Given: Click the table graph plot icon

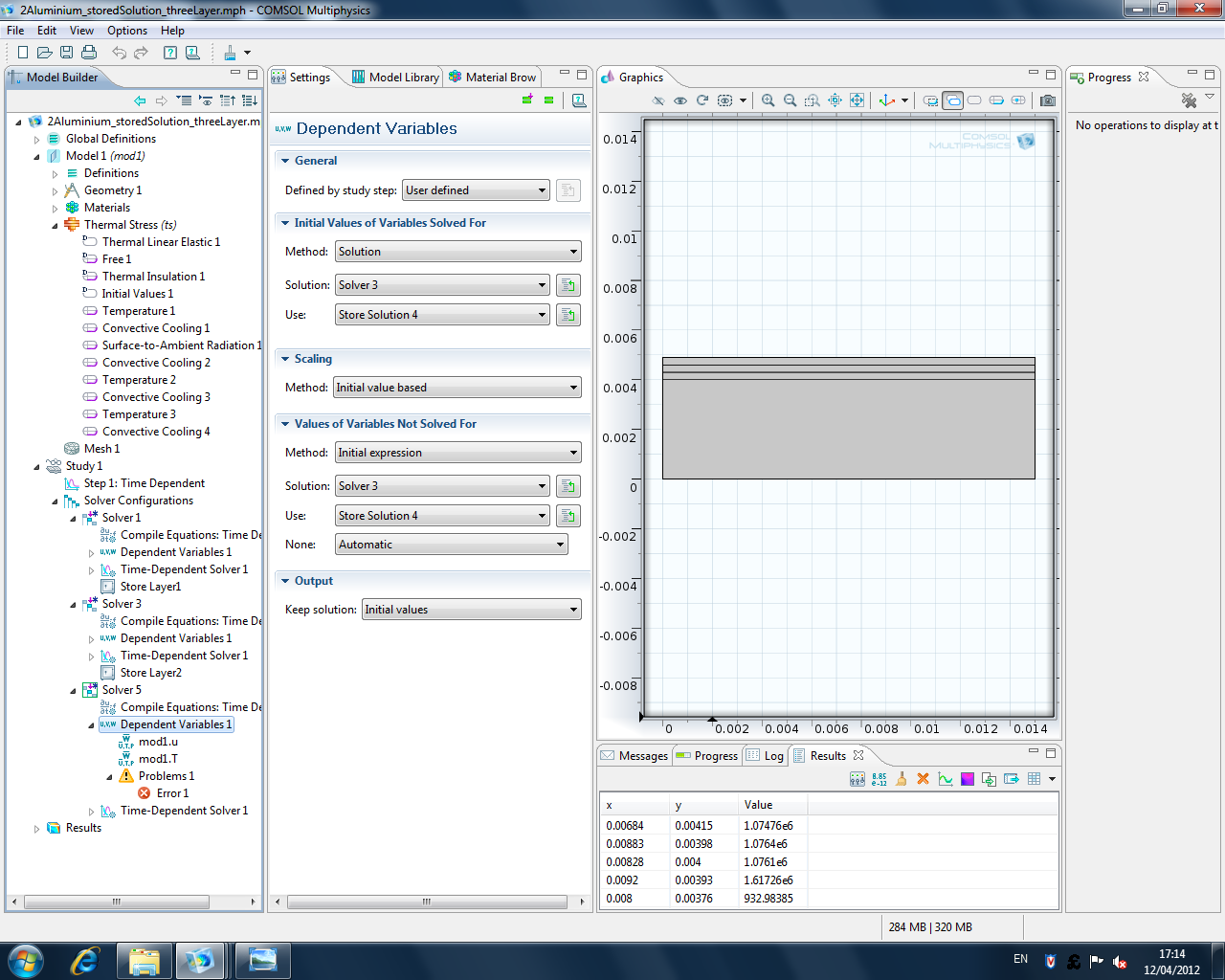Looking at the screenshot, I should click(x=946, y=779).
